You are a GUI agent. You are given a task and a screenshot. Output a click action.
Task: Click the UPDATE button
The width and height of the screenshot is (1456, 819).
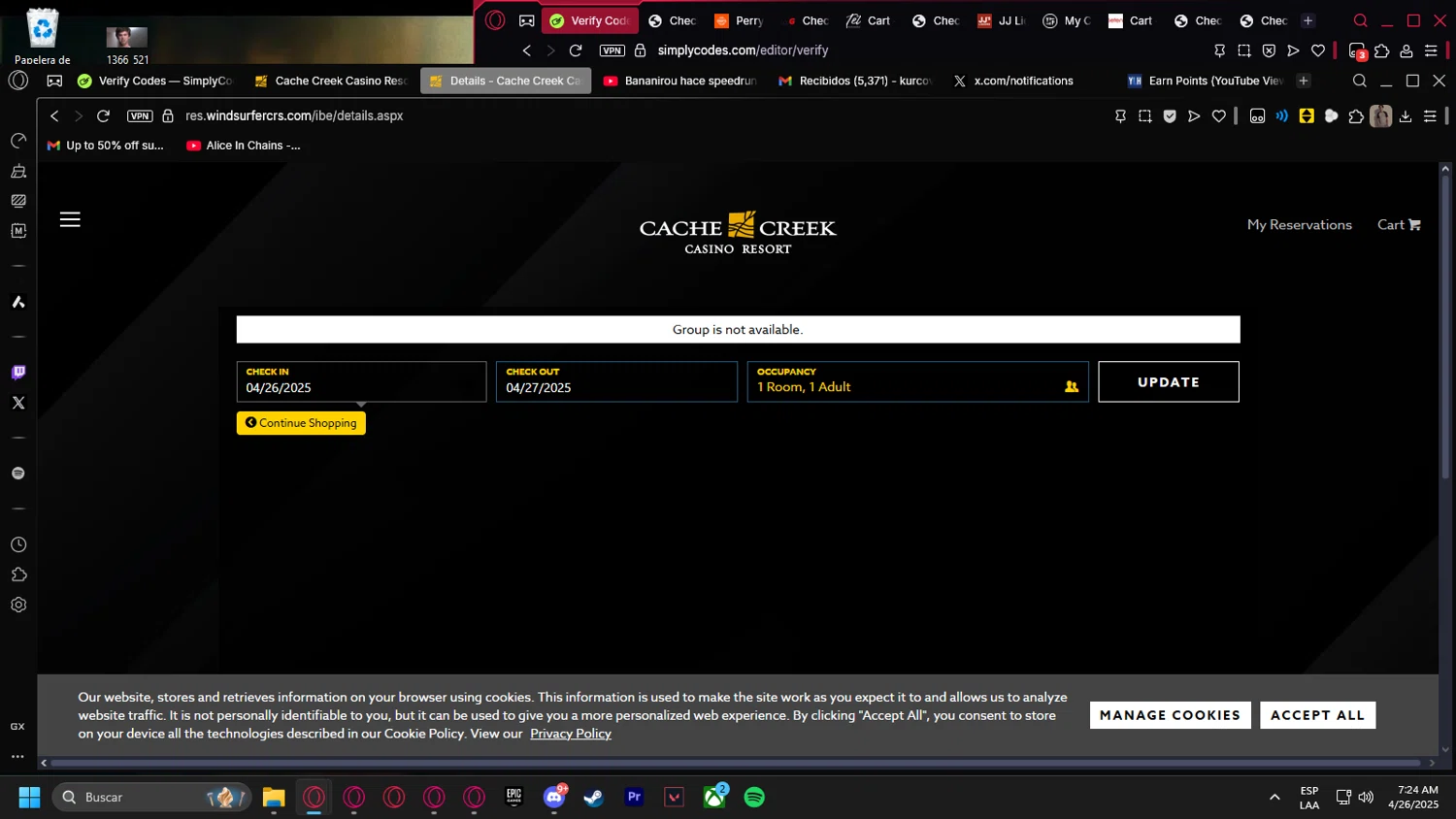click(x=1169, y=382)
